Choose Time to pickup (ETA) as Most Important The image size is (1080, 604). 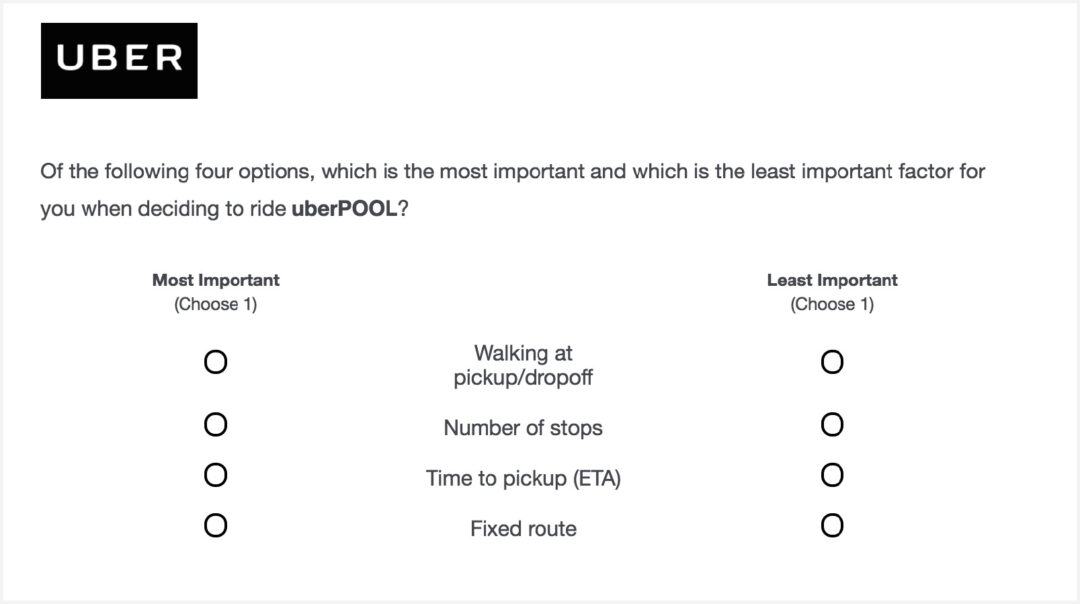(x=216, y=475)
